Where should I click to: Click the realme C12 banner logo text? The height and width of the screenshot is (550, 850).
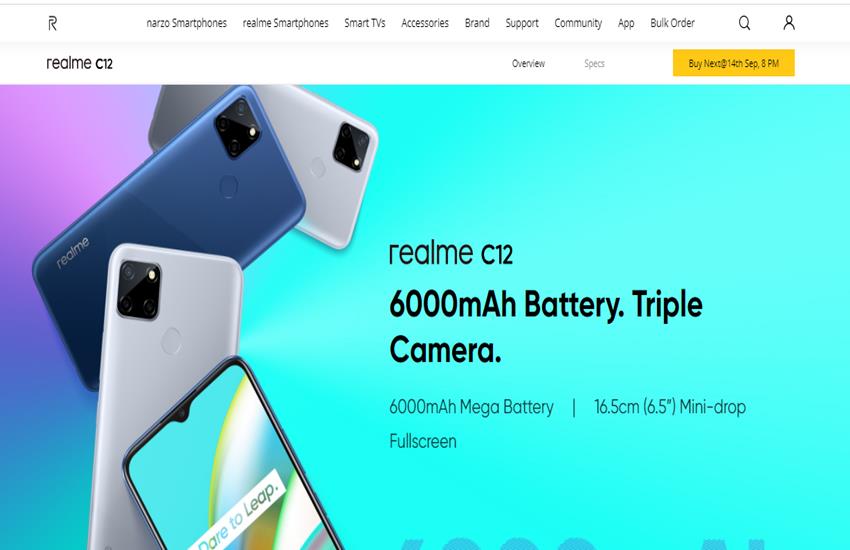point(450,254)
